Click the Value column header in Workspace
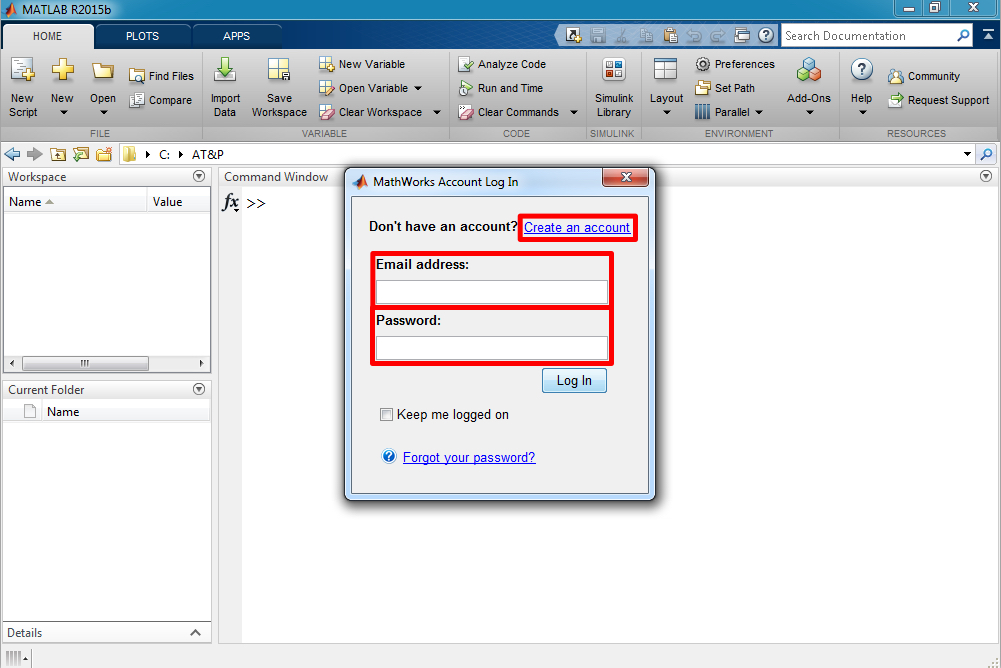Screen dimensions: 1001x668 click(179, 202)
